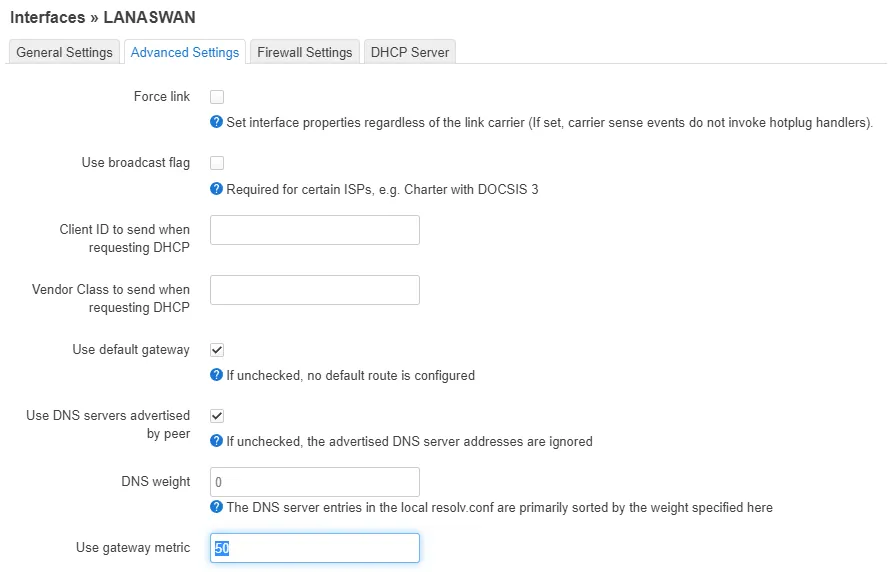Click the Vendor Class DHCP text field

coord(315,290)
